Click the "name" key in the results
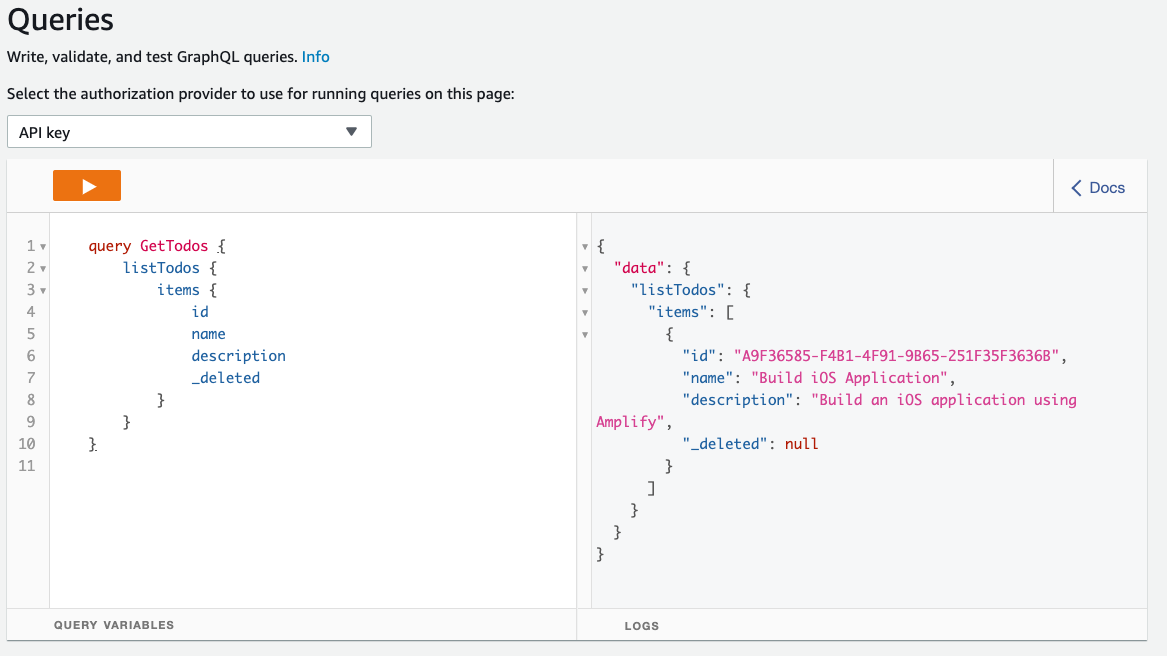The height and width of the screenshot is (656, 1167). 708,378
